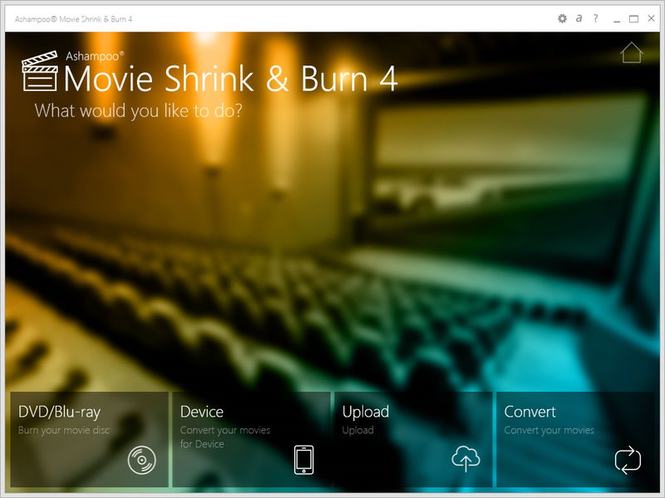Click the disc icon in the DVD/Blu-ray tile
The image size is (665, 498).
pos(142,460)
